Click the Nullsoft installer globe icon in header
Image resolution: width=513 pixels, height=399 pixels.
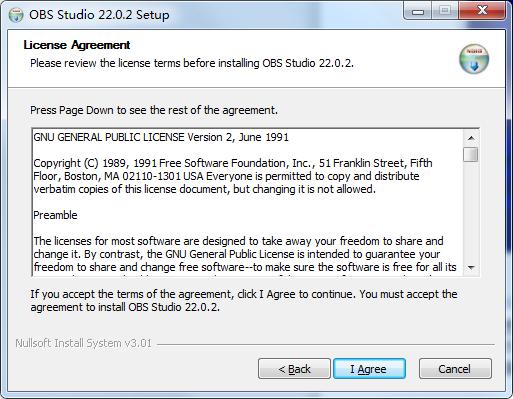coord(474,59)
